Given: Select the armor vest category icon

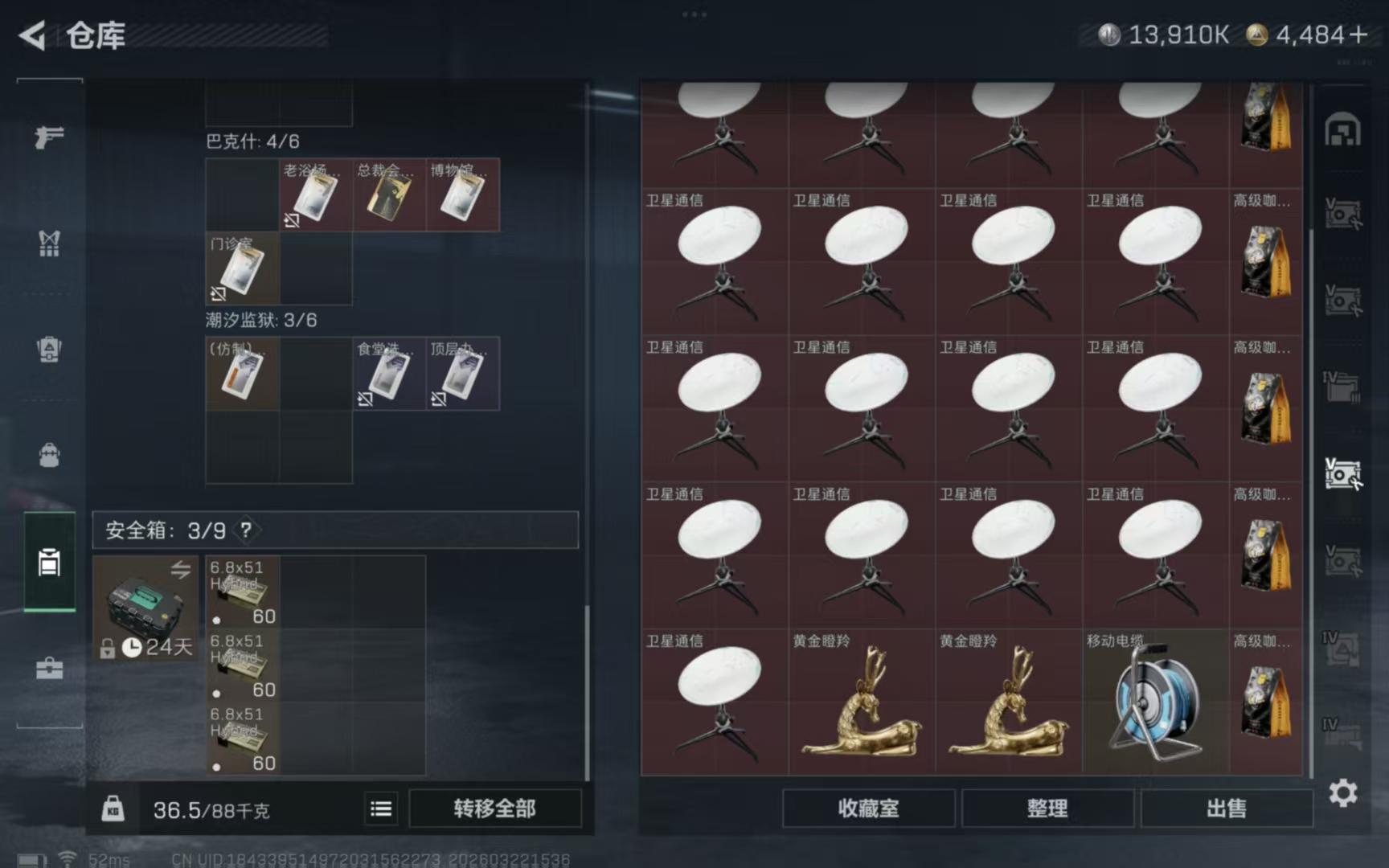Looking at the screenshot, I should coord(49,244).
